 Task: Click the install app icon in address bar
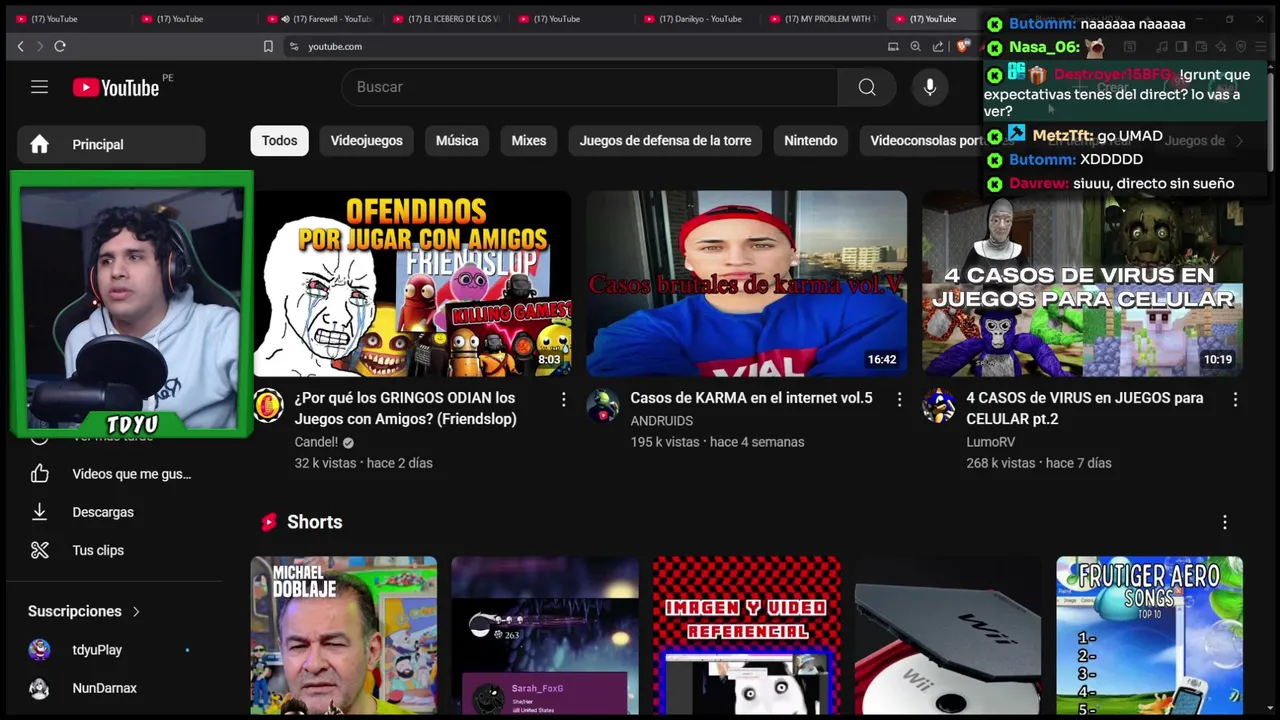point(893,46)
